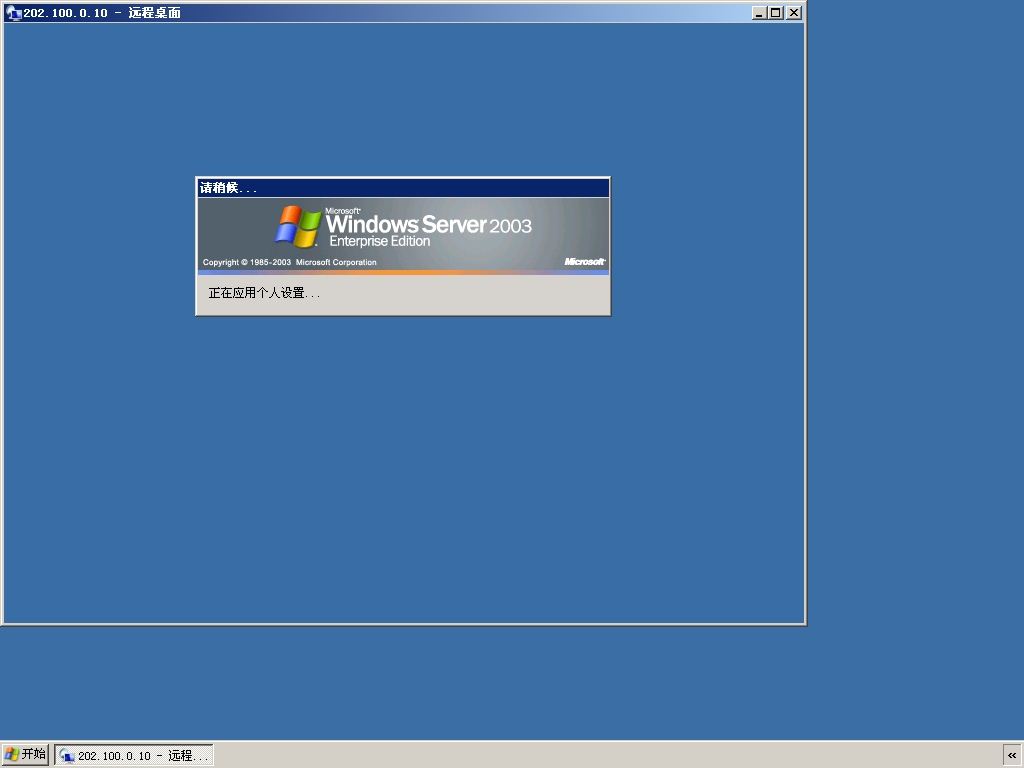
Task: Click the Remote Desktop title bar icon
Action: (13, 12)
